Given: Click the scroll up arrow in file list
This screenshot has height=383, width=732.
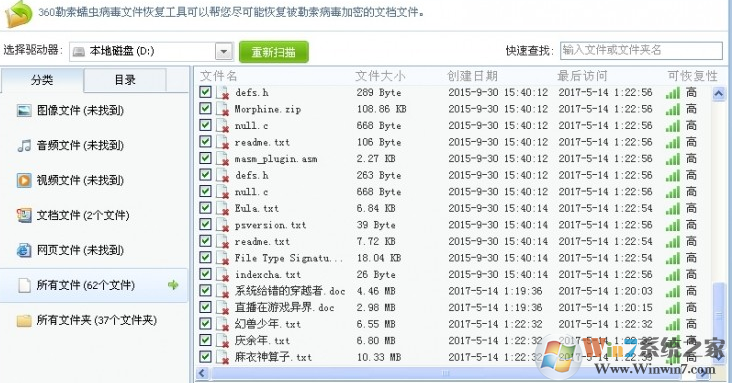Looking at the screenshot, I should (719, 94).
